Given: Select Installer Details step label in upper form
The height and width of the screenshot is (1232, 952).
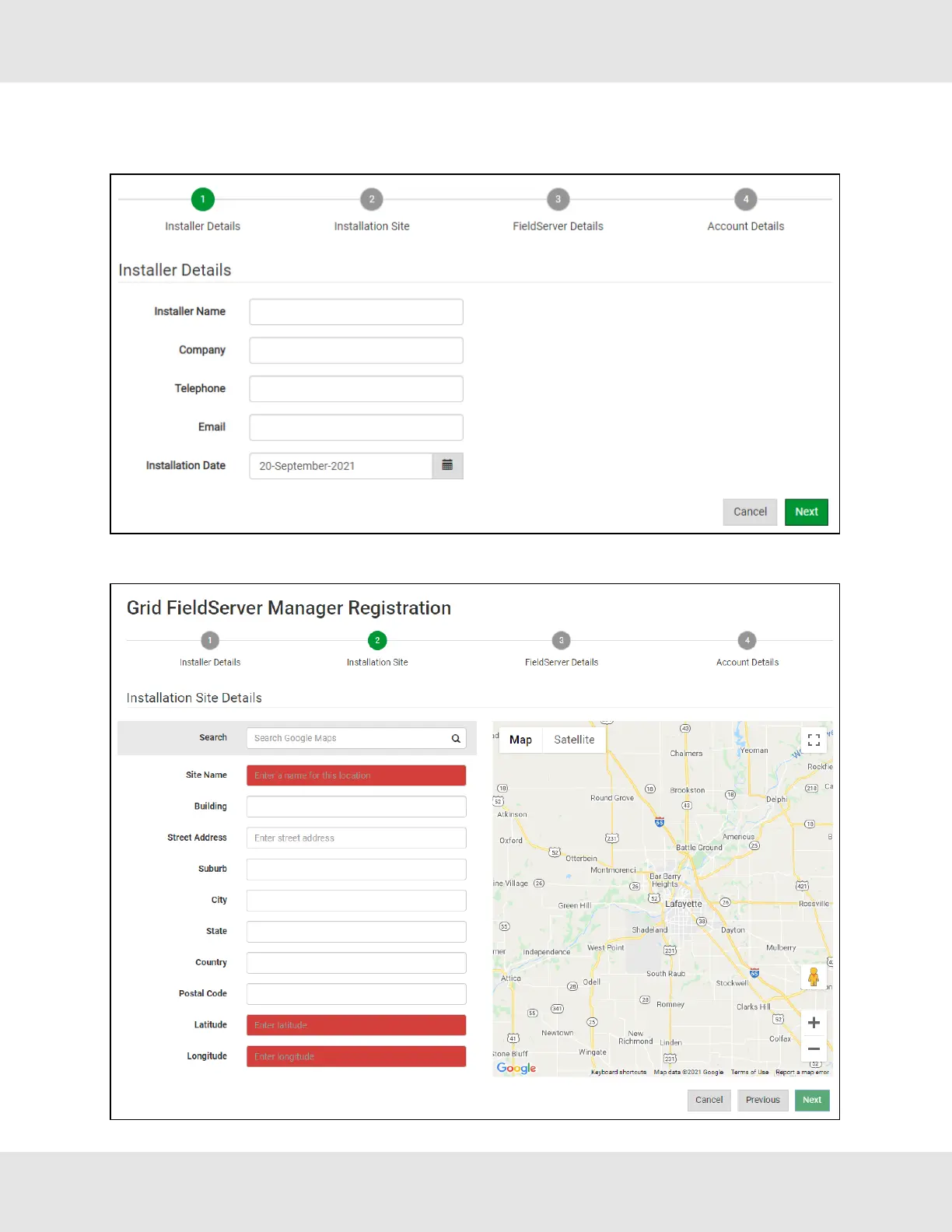Looking at the screenshot, I should click(x=203, y=226).
